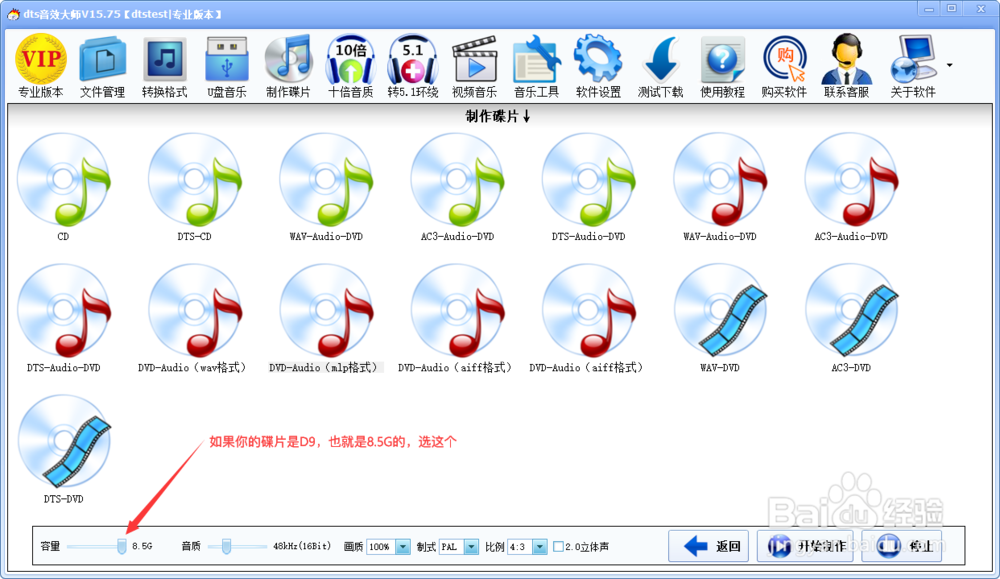Image resolution: width=1000 pixels, height=579 pixels.
Task: Open the 比例 aspect ratio dropdown
Action: coord(537,546)
